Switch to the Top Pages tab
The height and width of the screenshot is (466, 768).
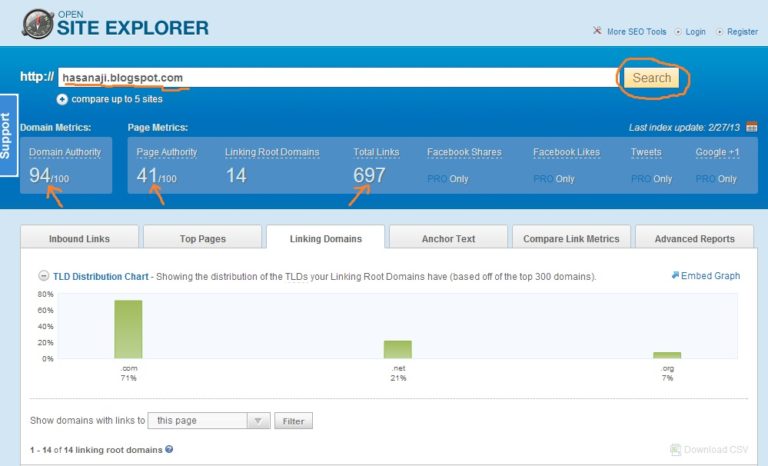(202, 239)
